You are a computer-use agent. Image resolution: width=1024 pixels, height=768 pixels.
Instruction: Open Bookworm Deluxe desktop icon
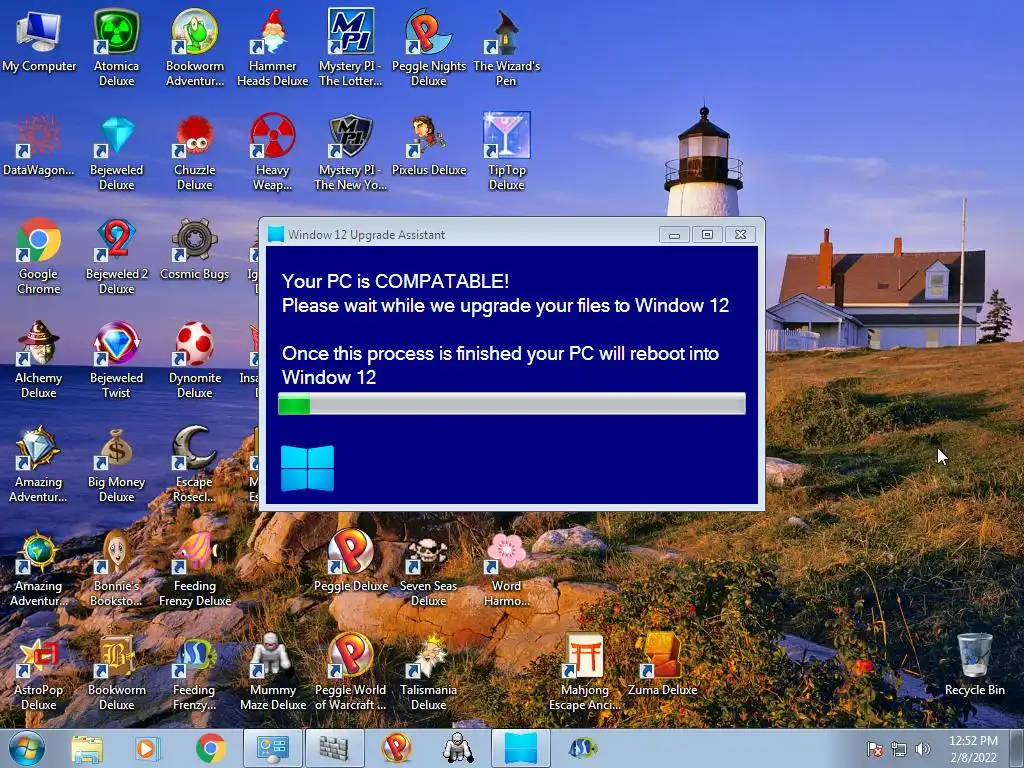tap(116, 671)
